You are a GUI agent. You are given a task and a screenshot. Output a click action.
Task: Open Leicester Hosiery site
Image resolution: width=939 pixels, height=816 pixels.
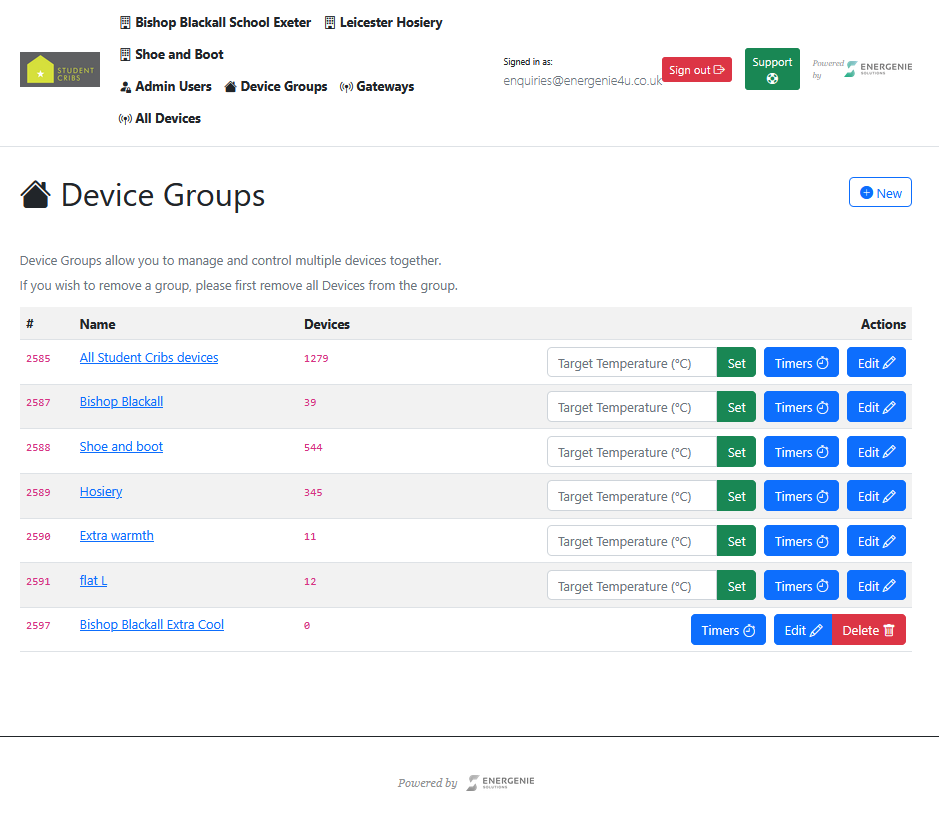point(383,23)
